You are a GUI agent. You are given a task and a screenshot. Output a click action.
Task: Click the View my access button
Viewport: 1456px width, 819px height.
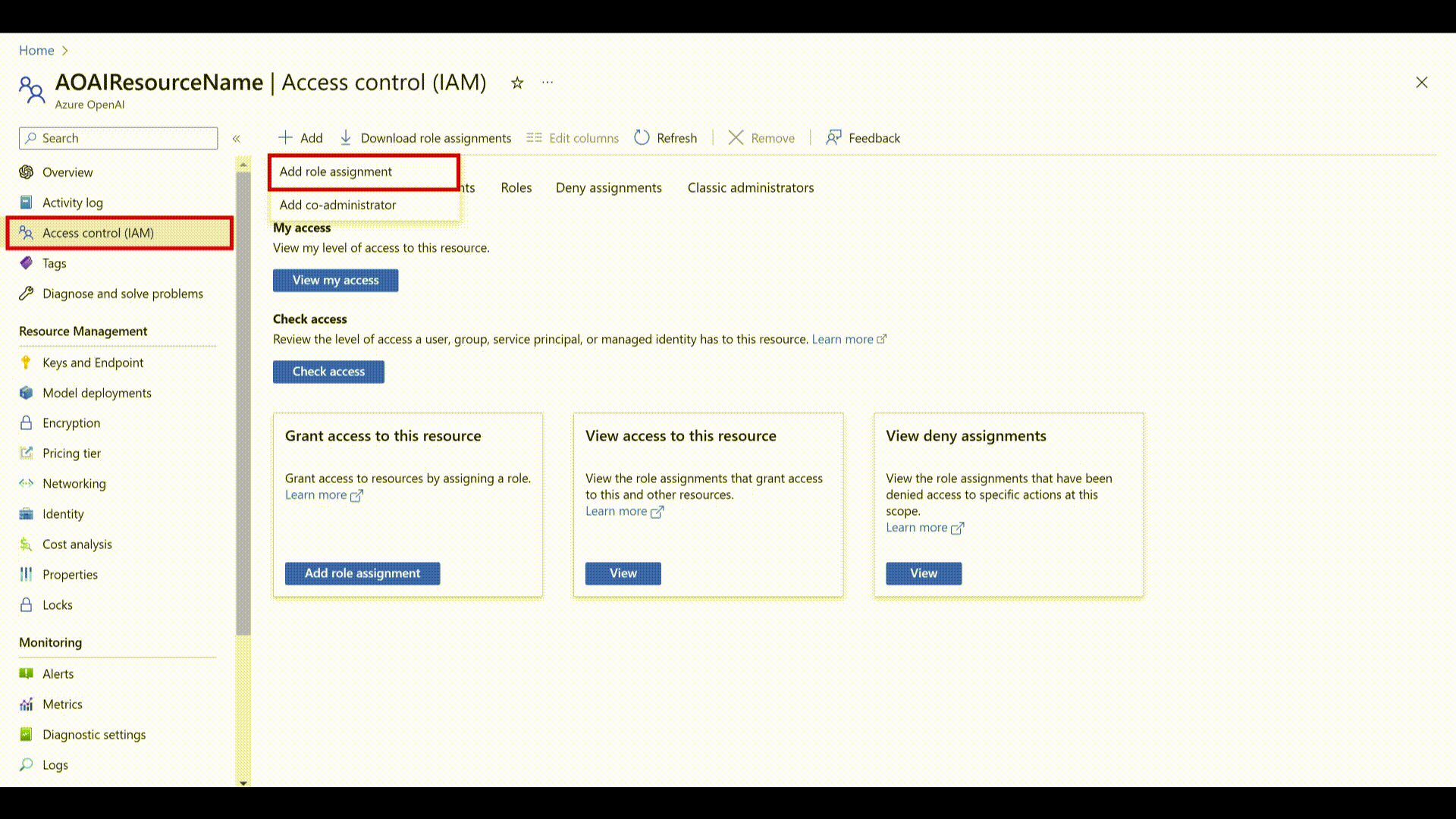[336, 281]
